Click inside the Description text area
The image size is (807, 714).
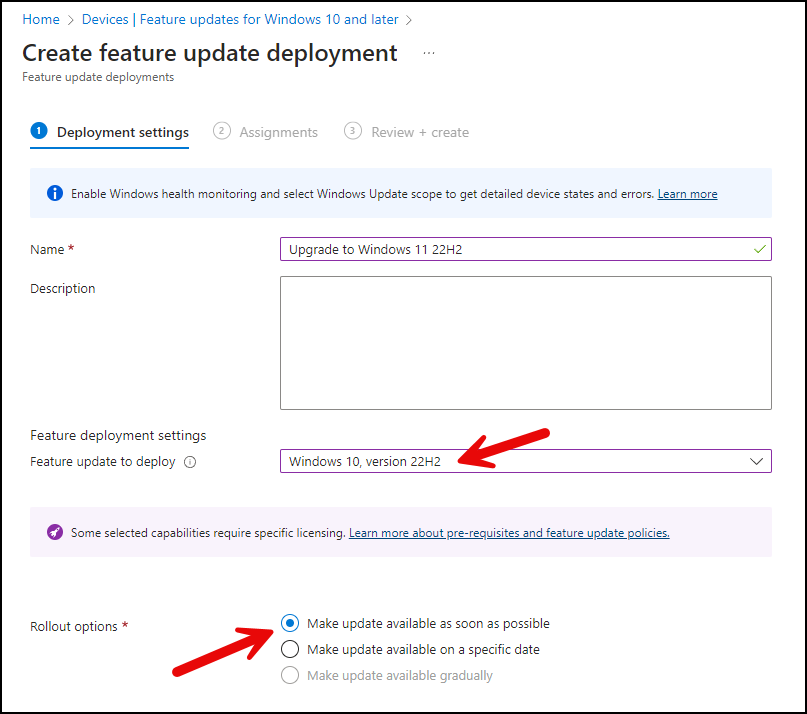tap(525, 343)
